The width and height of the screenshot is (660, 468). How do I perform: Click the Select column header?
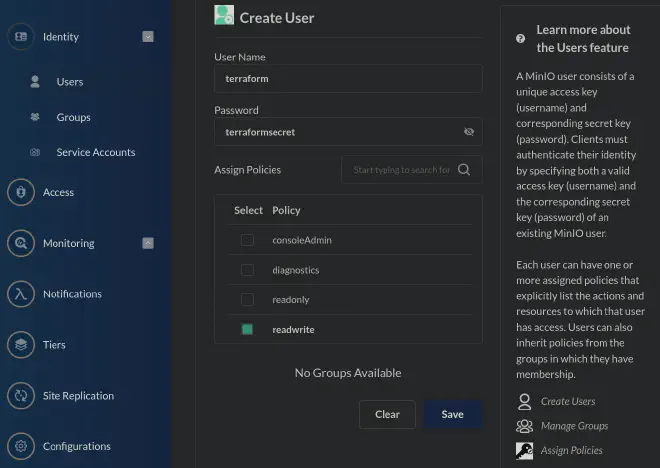[248, 210]
